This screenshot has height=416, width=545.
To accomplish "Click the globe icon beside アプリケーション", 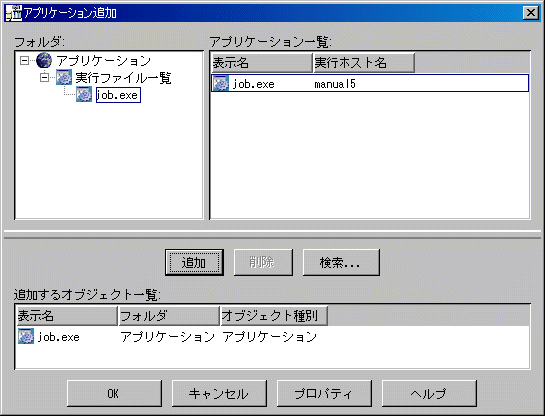I will (x=44, y=60).
